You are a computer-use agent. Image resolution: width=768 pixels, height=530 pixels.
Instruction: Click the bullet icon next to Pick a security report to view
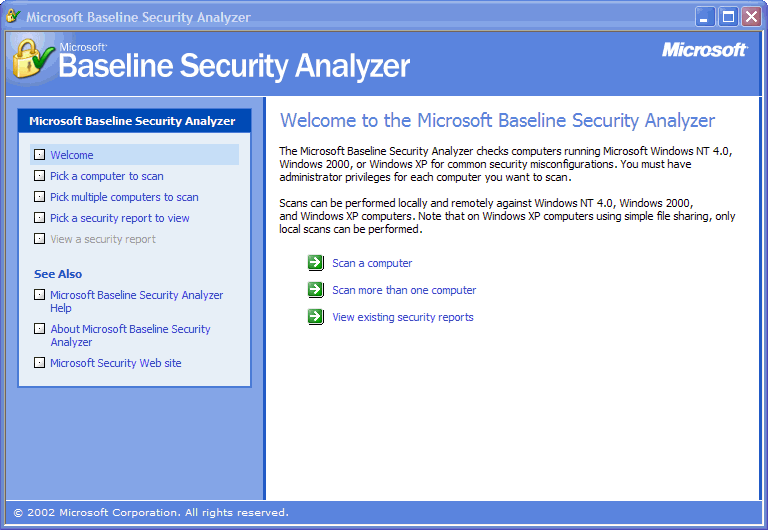coord(39,217)
